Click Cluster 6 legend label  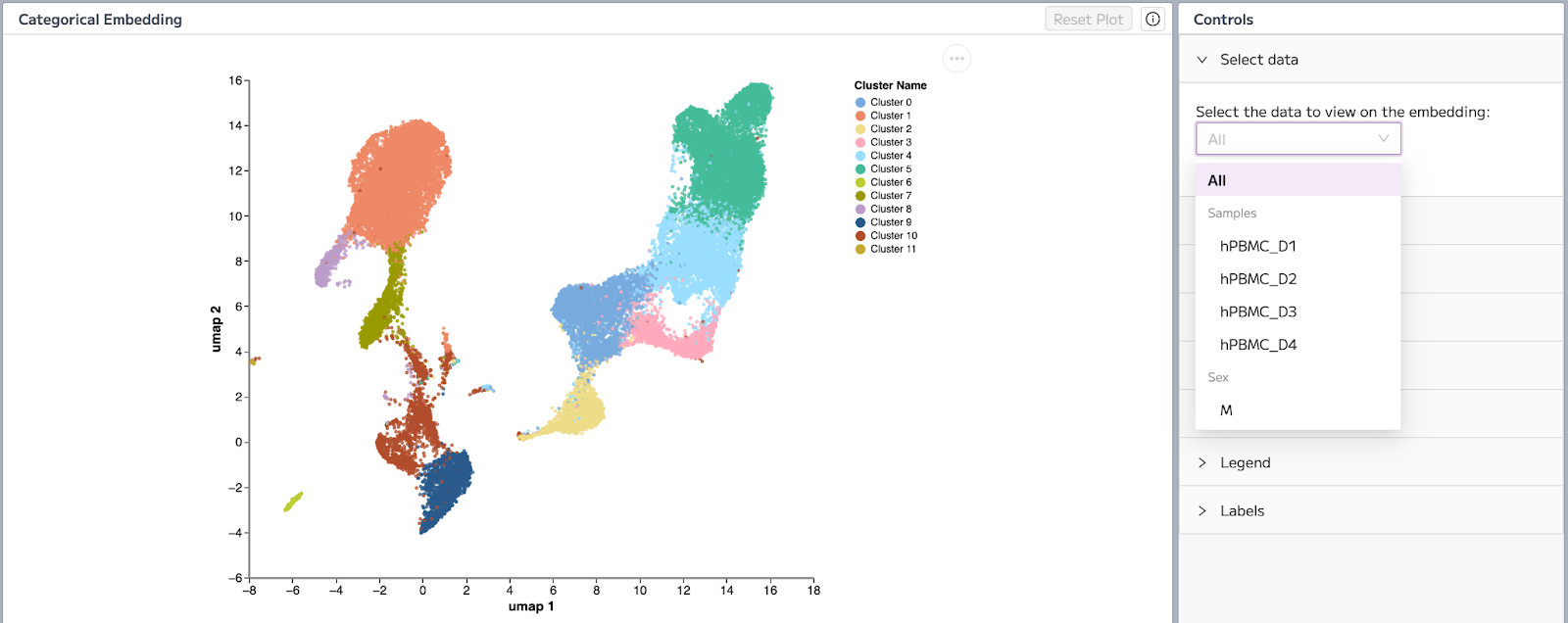(x=891, y=182)
